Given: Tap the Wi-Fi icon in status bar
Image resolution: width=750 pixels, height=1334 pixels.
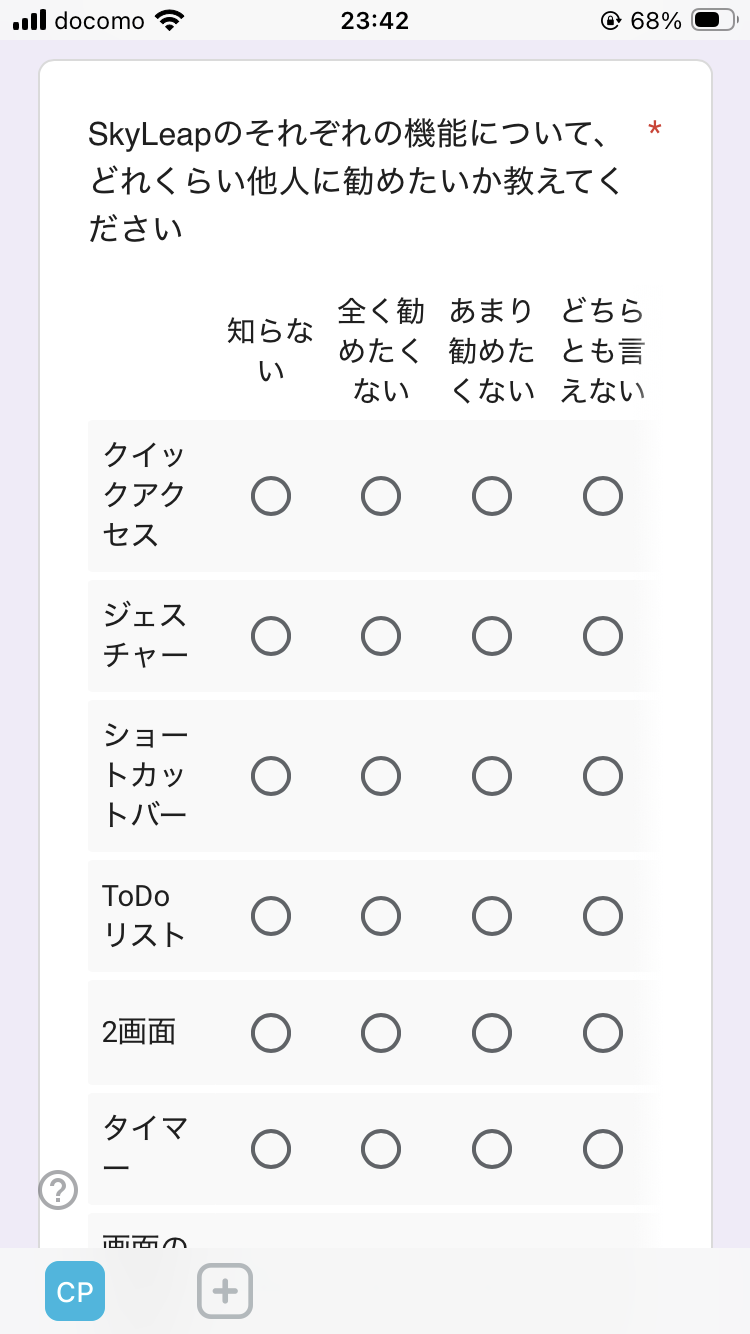Looking at the screenshot, I should pos(171,20).
